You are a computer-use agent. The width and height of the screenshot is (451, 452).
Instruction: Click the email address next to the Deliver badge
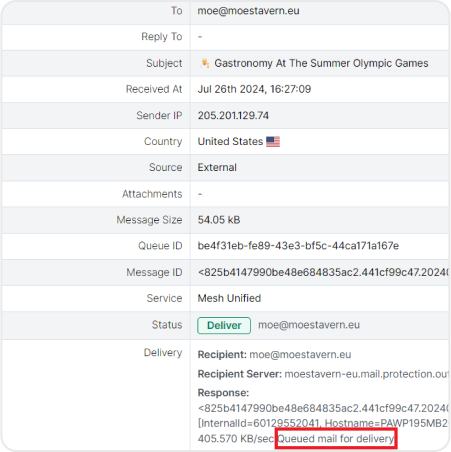[x=309, y=325]
